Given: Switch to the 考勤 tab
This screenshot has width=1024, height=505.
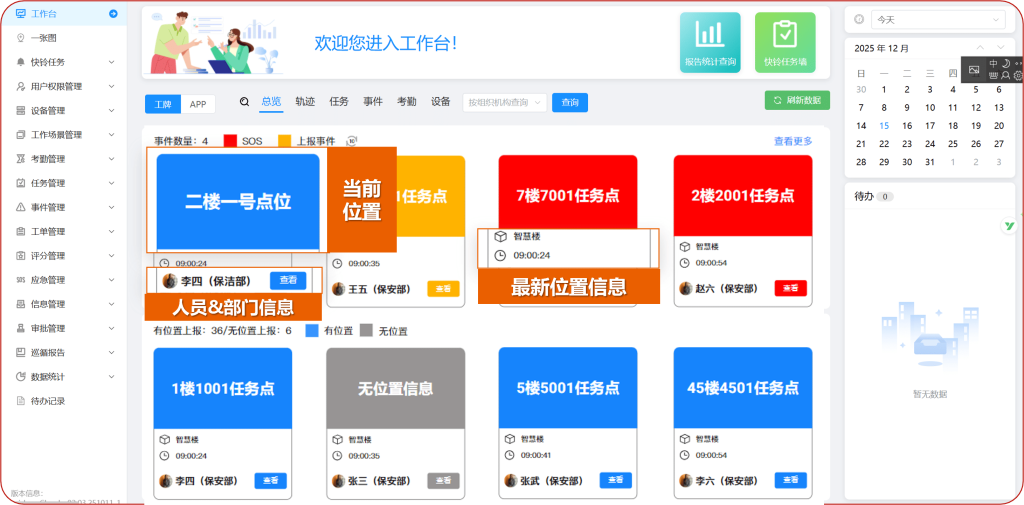Looking at the screenshot, I should (407, 102).
